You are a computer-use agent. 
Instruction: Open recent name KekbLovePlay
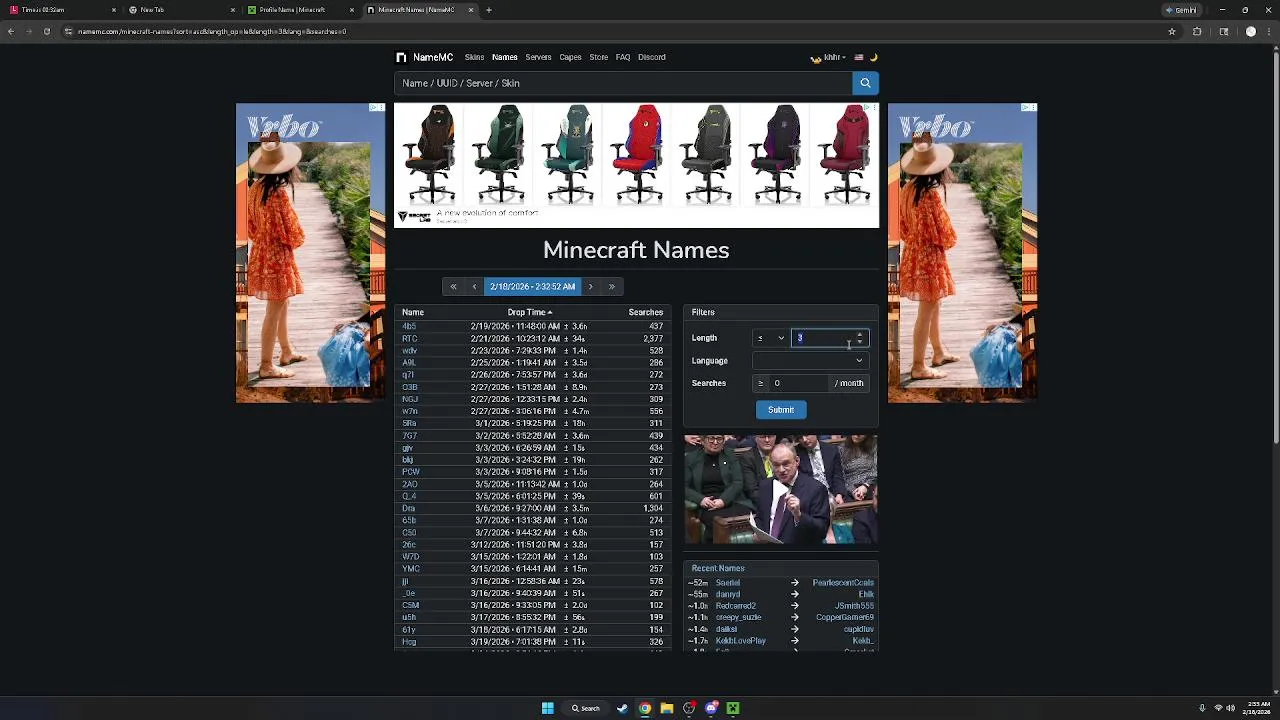(x=741, y=641)
